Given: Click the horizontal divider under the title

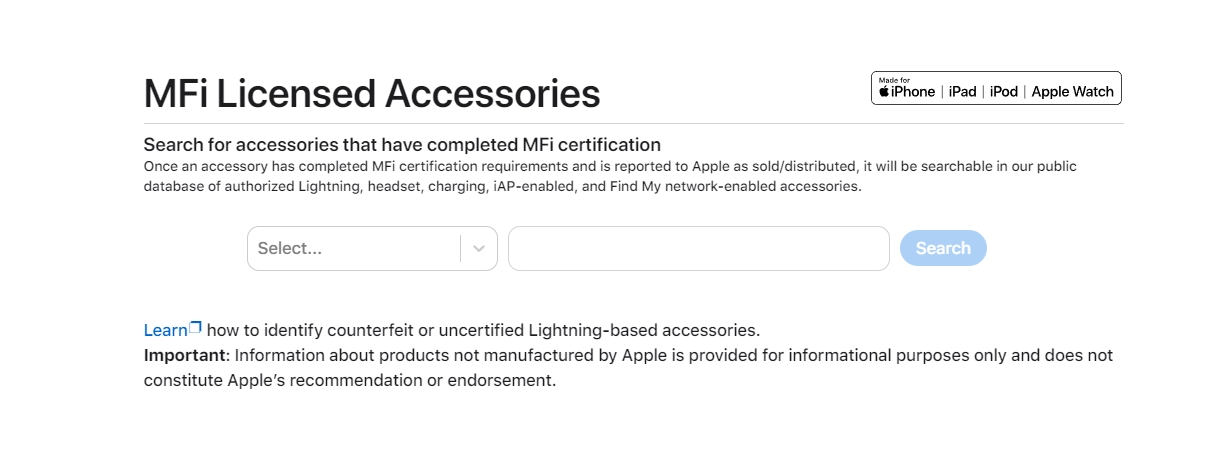Looking at the screenshot, I should pyautogui.click(x=633, y=124).
